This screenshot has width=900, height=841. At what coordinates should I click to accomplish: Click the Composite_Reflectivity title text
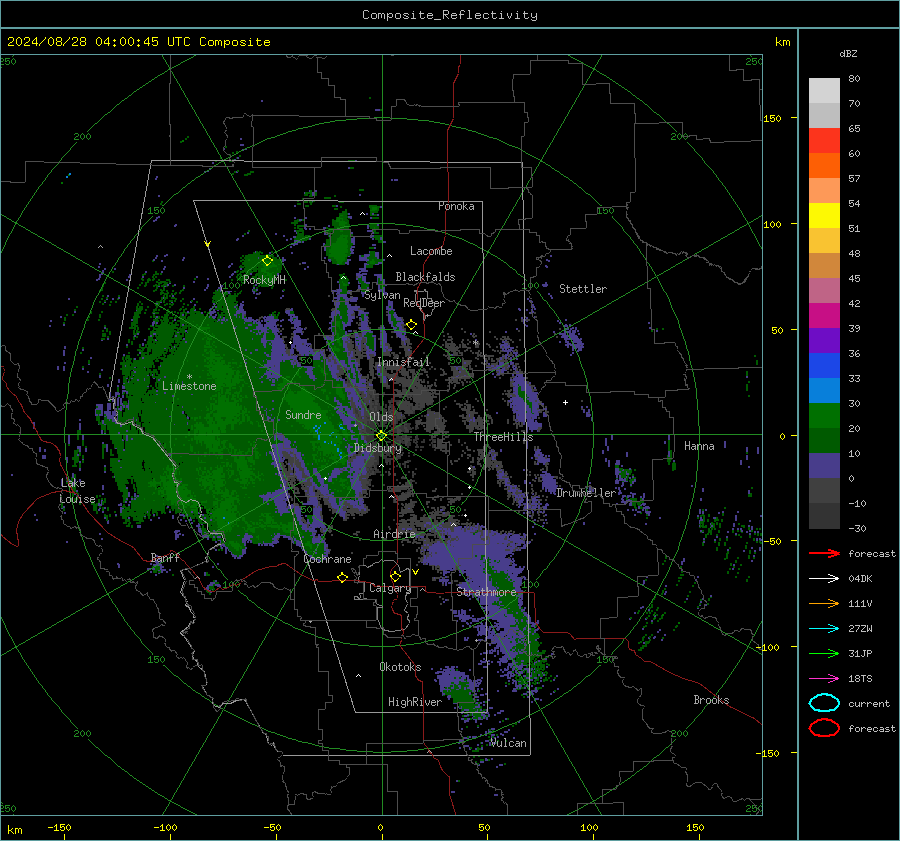450,15
